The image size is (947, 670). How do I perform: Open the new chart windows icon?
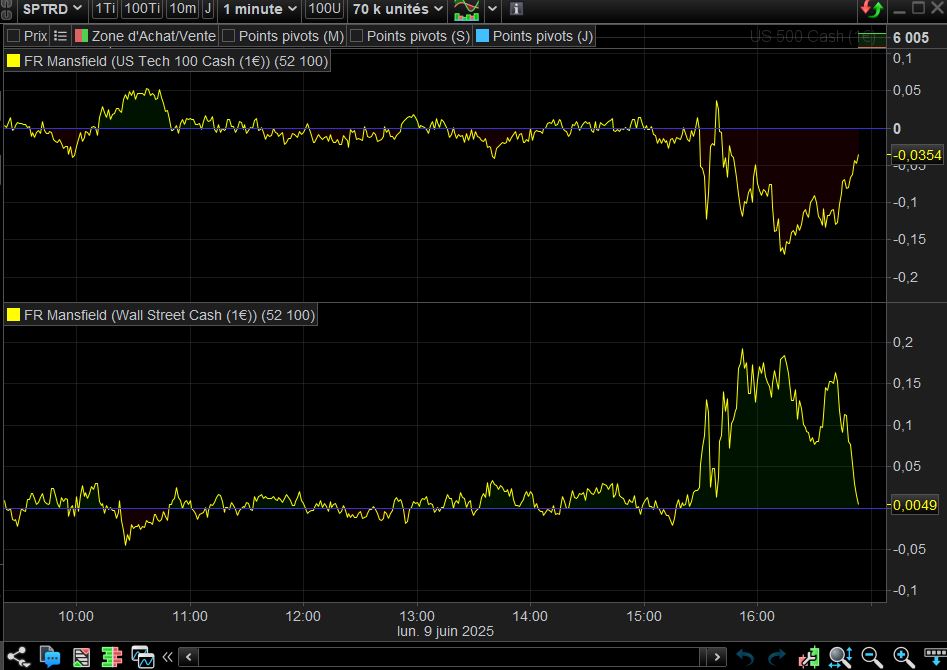coord(143,657)
